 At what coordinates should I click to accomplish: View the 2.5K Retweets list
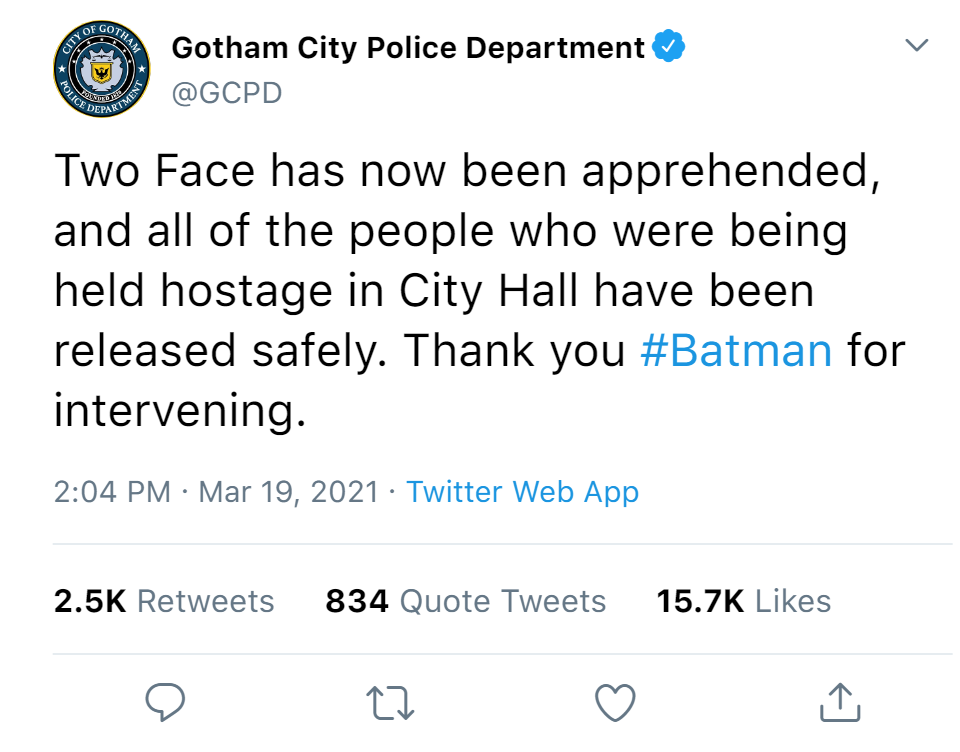(163, 601)
